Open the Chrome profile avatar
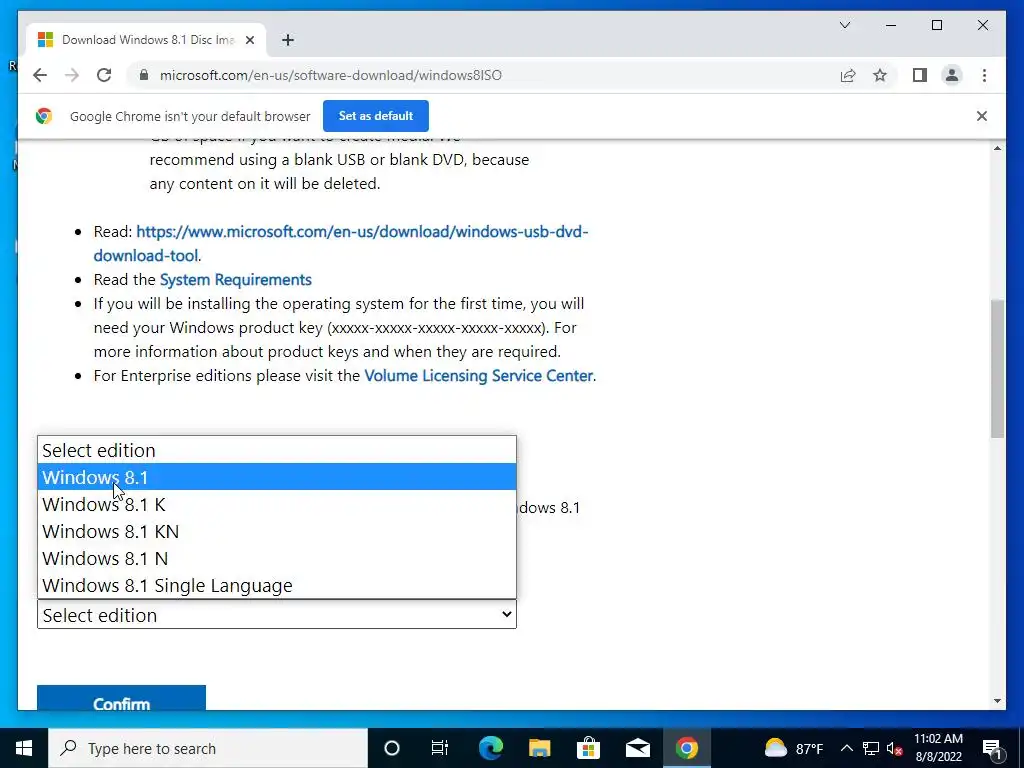Viewport: 1024px width, 768px height. 952,75
